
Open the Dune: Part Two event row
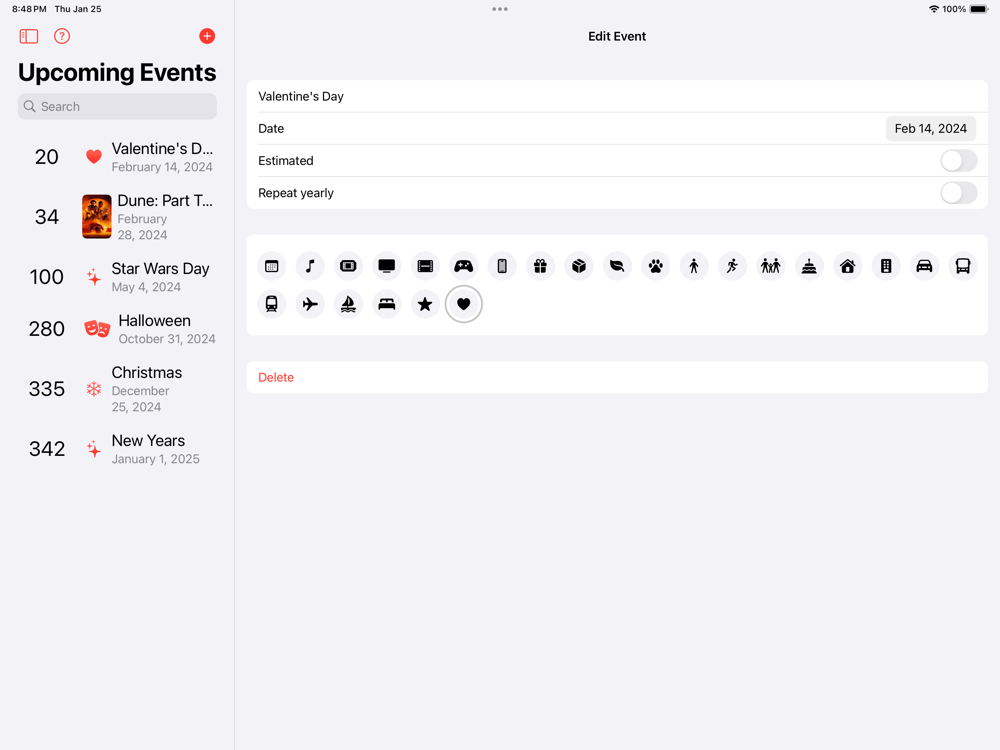(x=117, y=217)
